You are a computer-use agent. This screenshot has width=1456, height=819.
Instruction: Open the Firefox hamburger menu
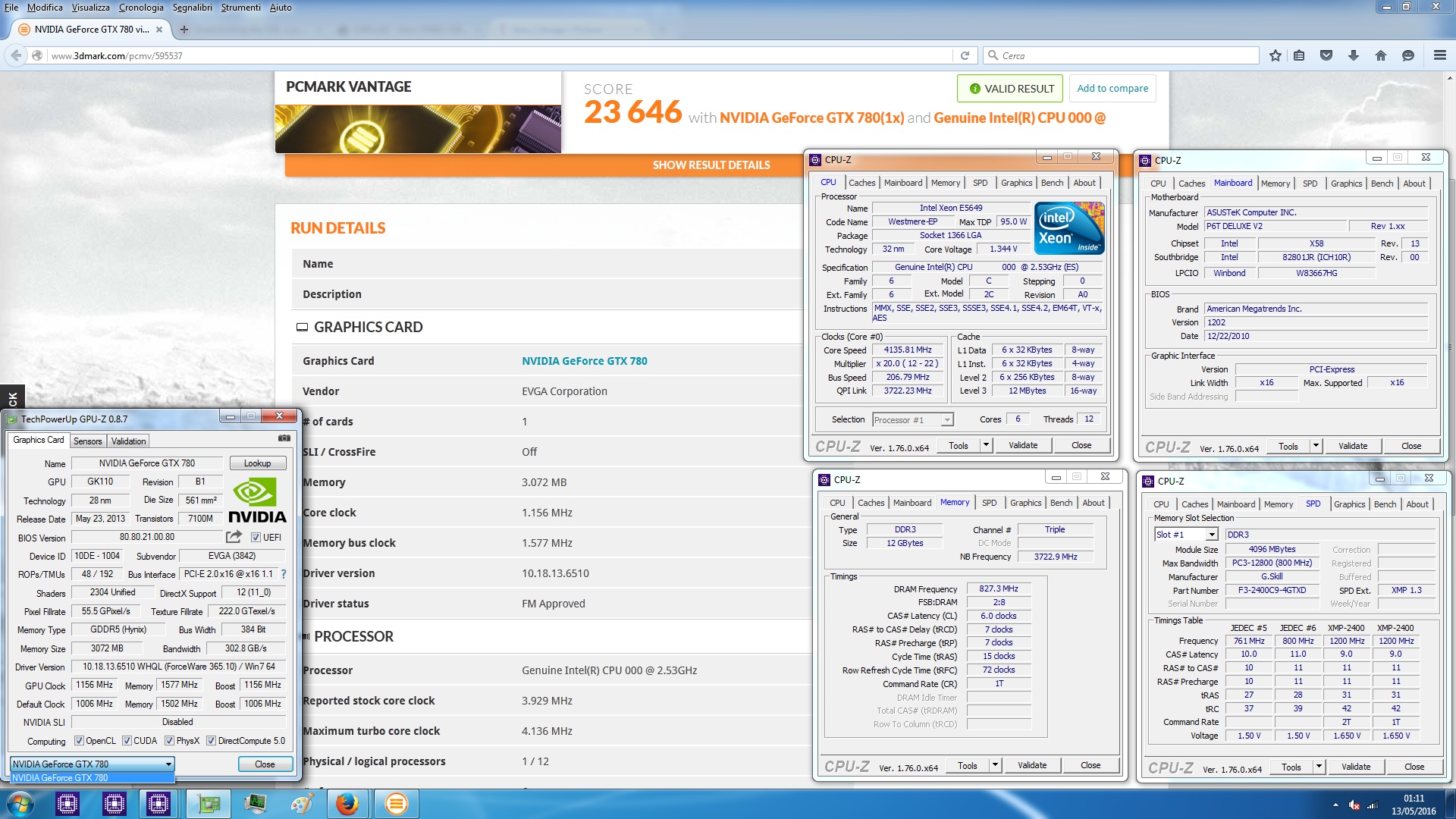pyautogui.click(x=1440, y=55)
